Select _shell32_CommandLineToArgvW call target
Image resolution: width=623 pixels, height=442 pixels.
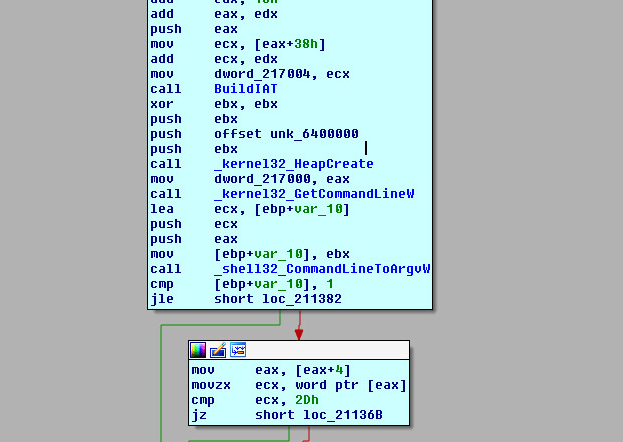pos(321,269)
